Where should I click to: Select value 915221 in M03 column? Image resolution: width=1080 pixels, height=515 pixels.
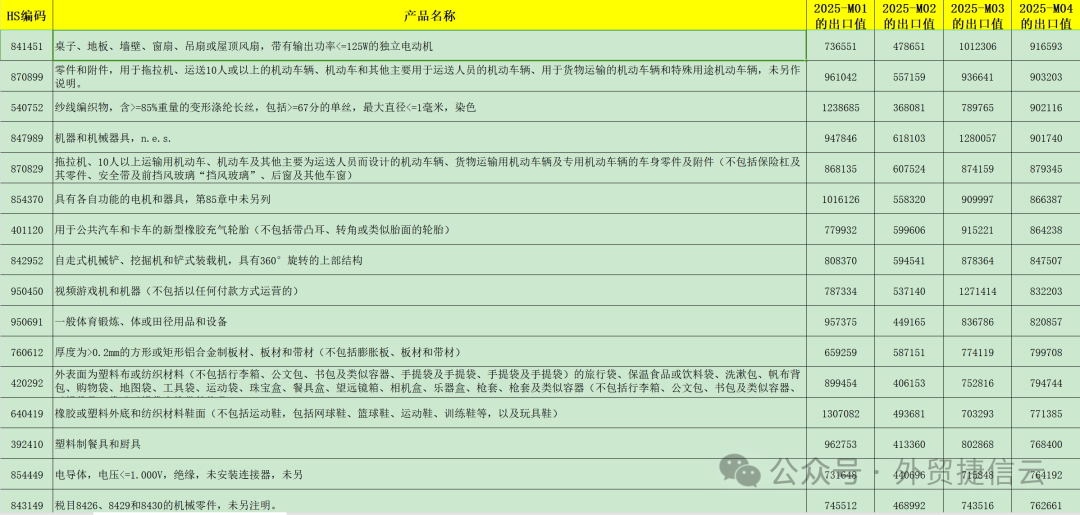[x=976, y=229]
